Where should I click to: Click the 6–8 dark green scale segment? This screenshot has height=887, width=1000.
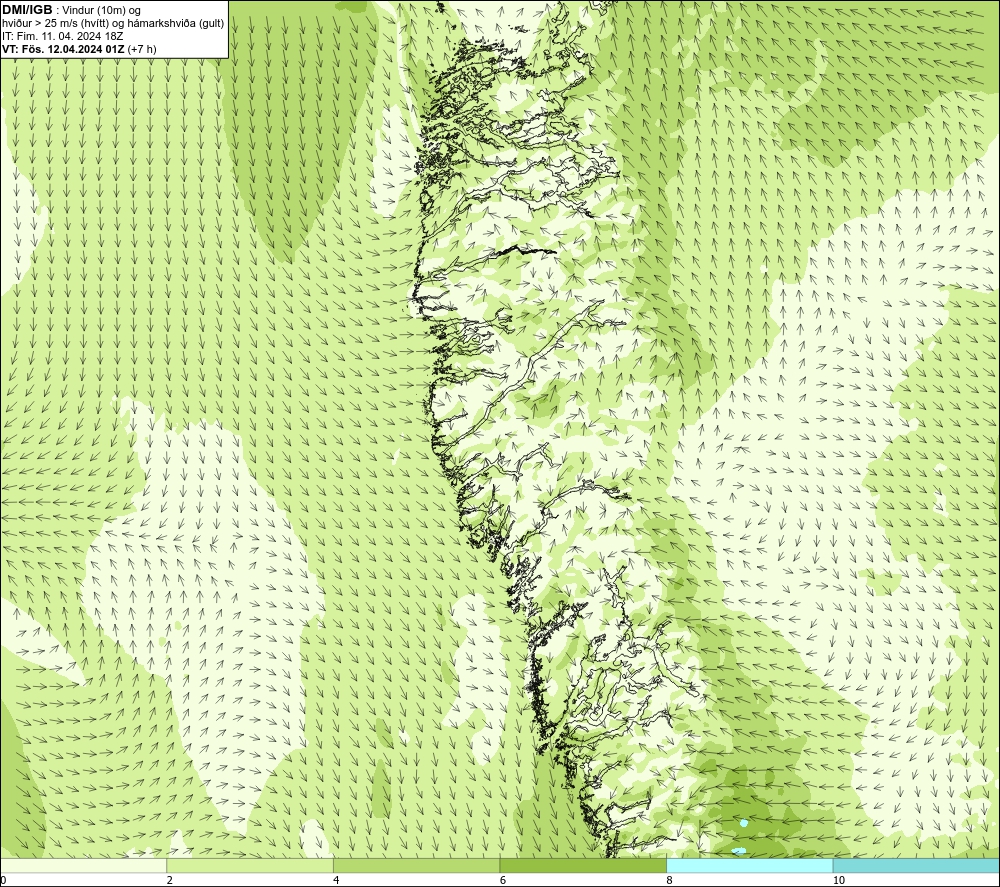[583, 865]
